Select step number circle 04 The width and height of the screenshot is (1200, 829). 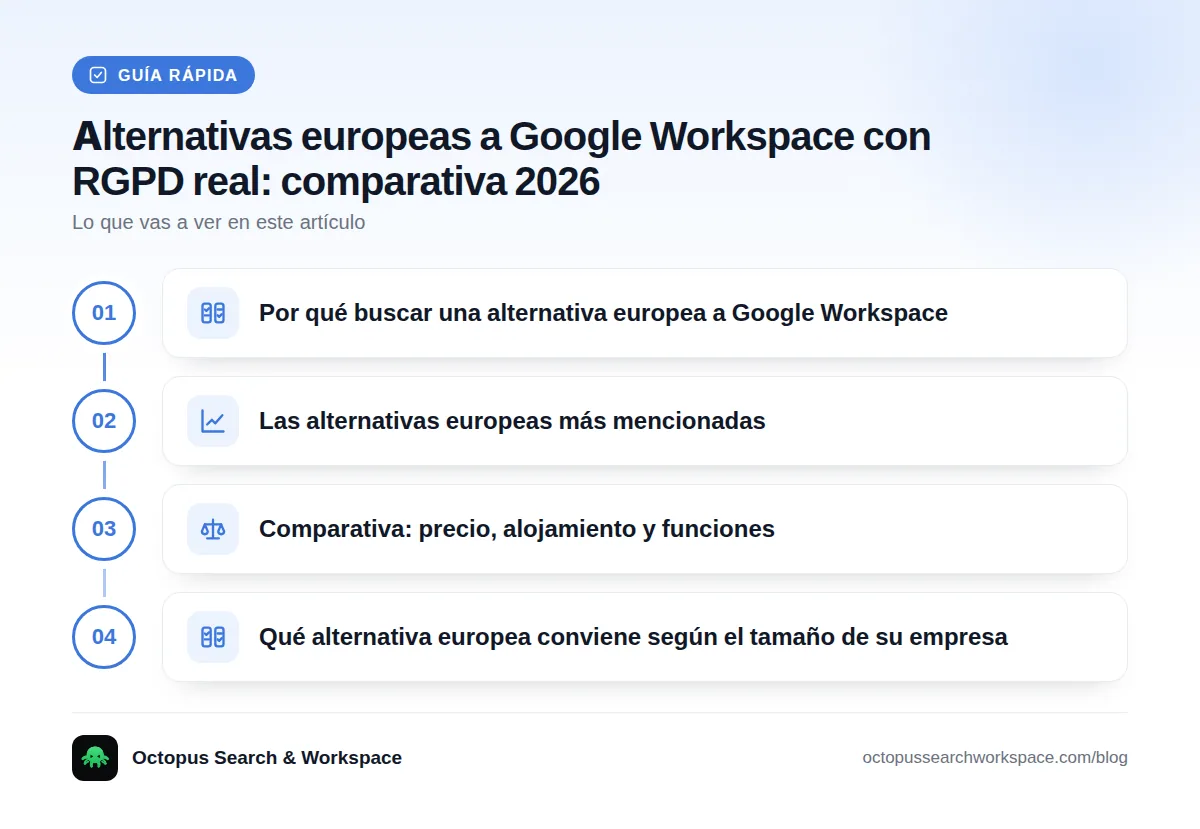(104, 637)
